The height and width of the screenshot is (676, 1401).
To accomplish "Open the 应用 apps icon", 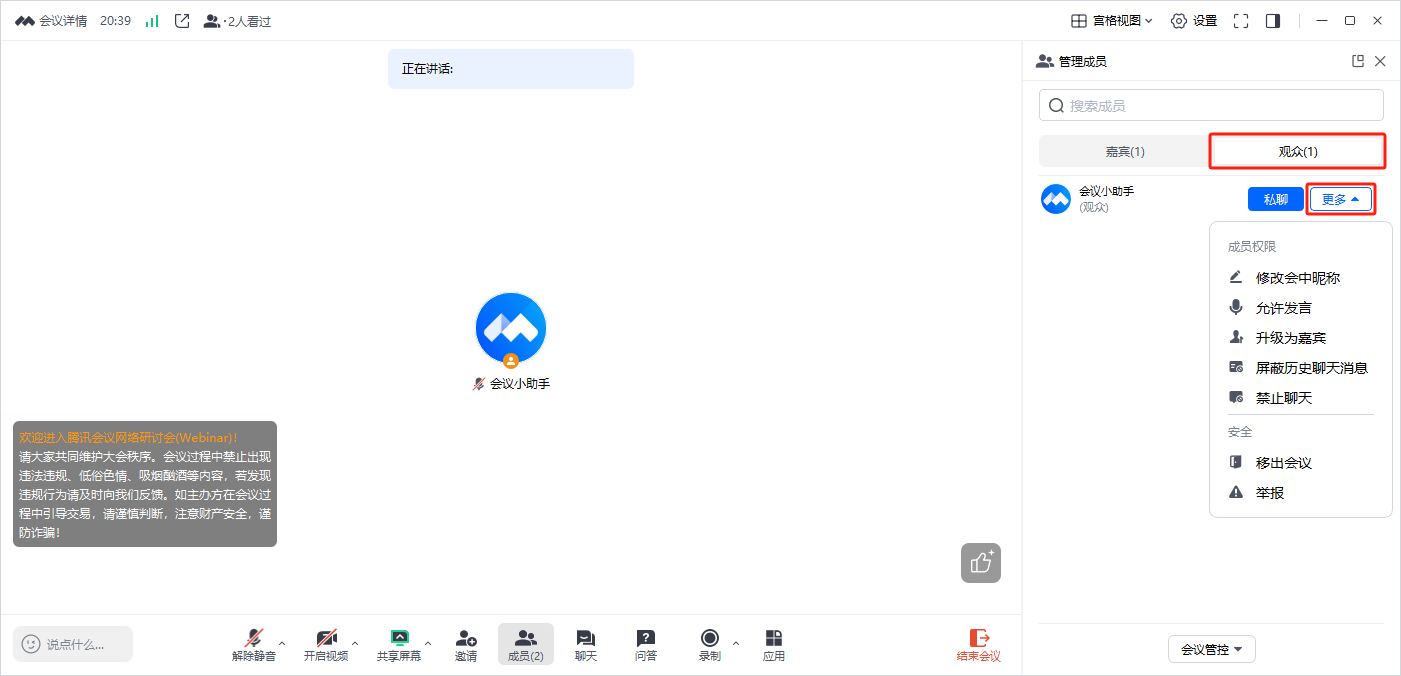I will (774, 645).
